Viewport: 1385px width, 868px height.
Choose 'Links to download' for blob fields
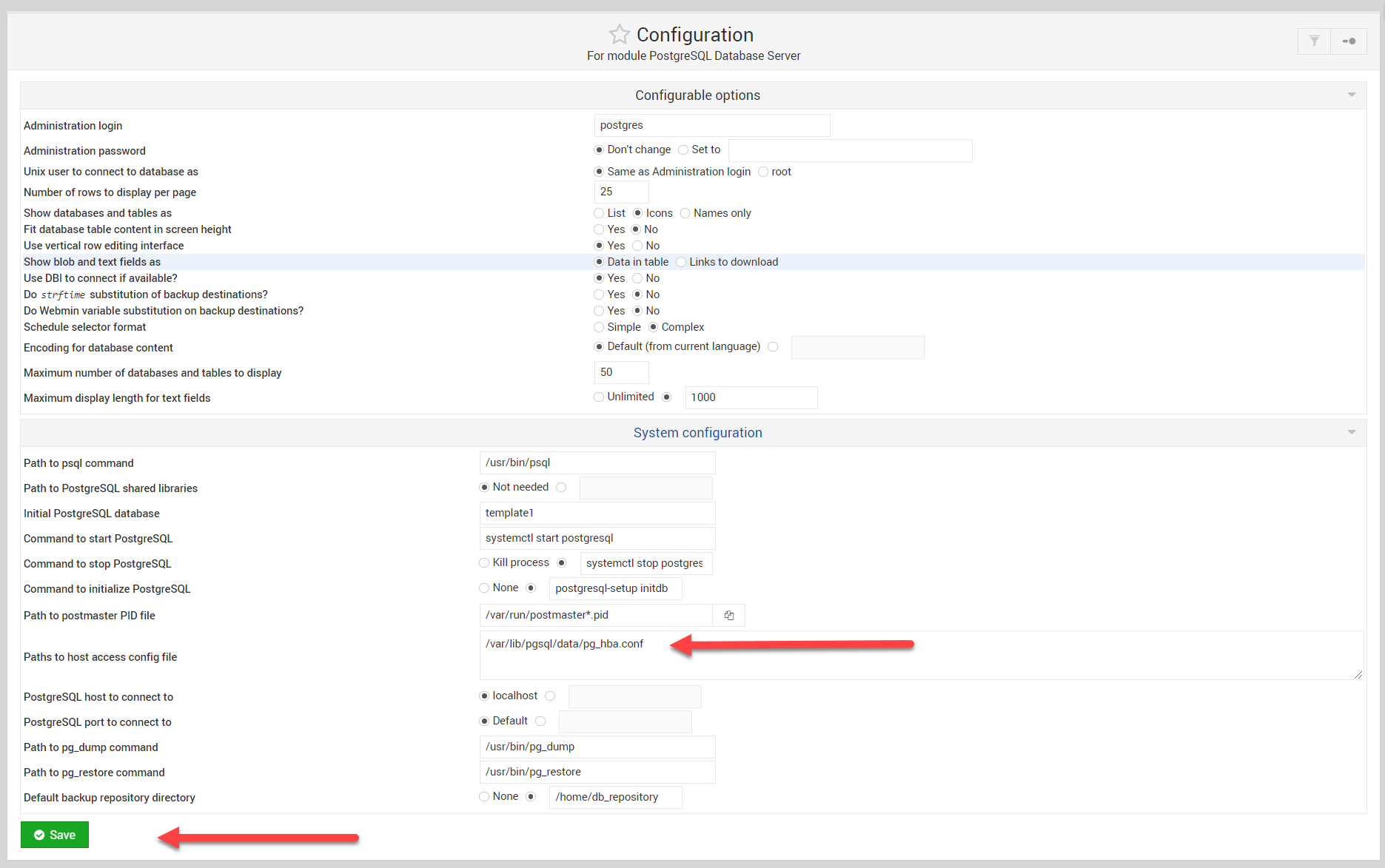click(681, 263)
